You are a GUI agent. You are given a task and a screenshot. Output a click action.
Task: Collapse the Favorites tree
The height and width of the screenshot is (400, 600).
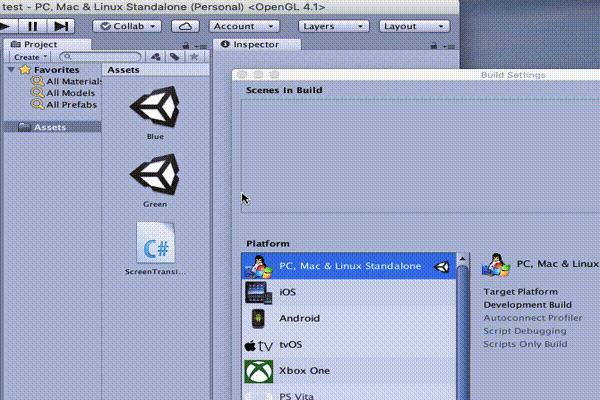(x=11, y=70)
